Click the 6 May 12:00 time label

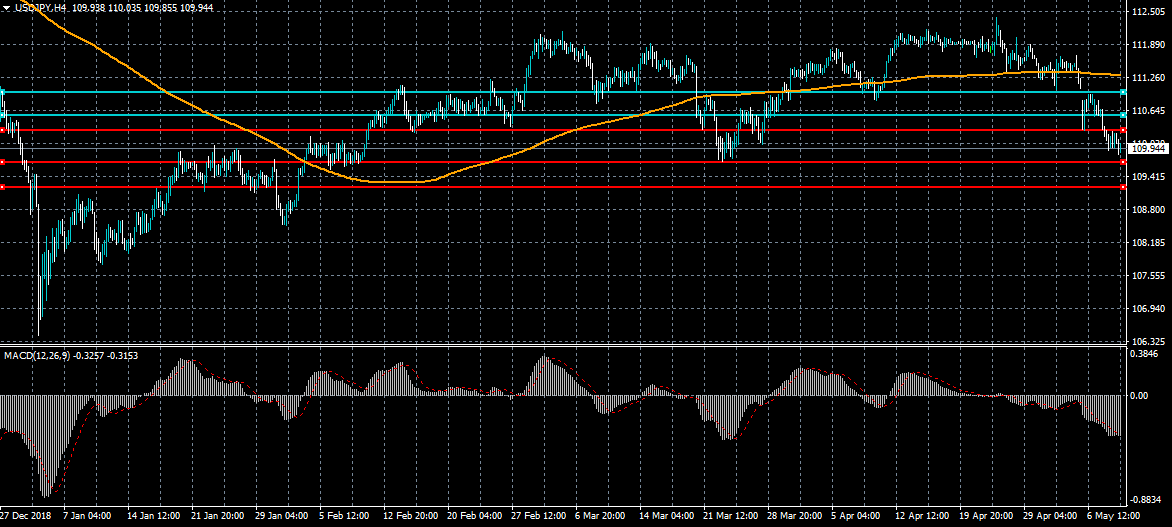tap(1114, 516)
